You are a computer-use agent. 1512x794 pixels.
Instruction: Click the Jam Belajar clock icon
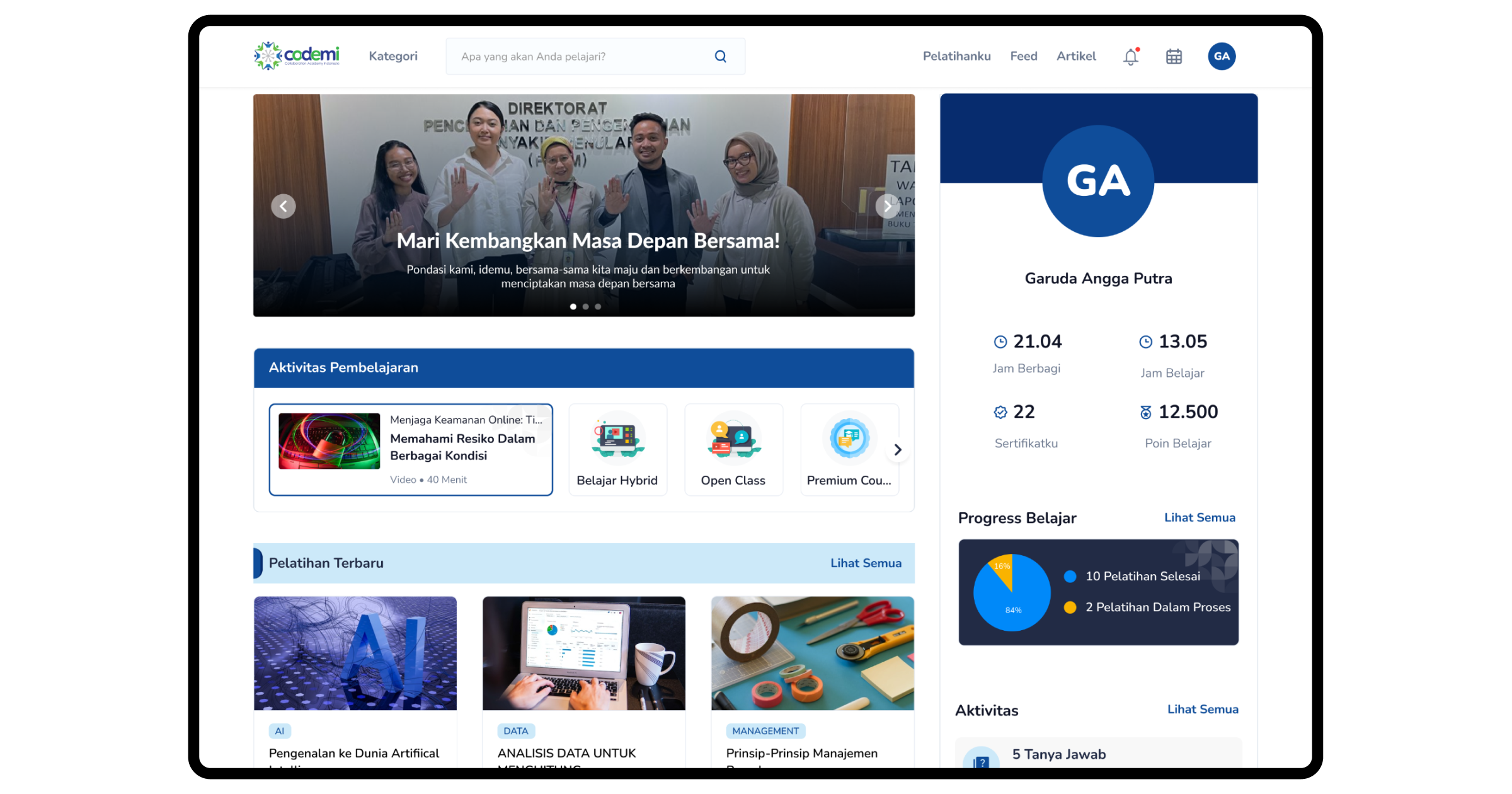pyautogui.click(x=1146, y=342)
